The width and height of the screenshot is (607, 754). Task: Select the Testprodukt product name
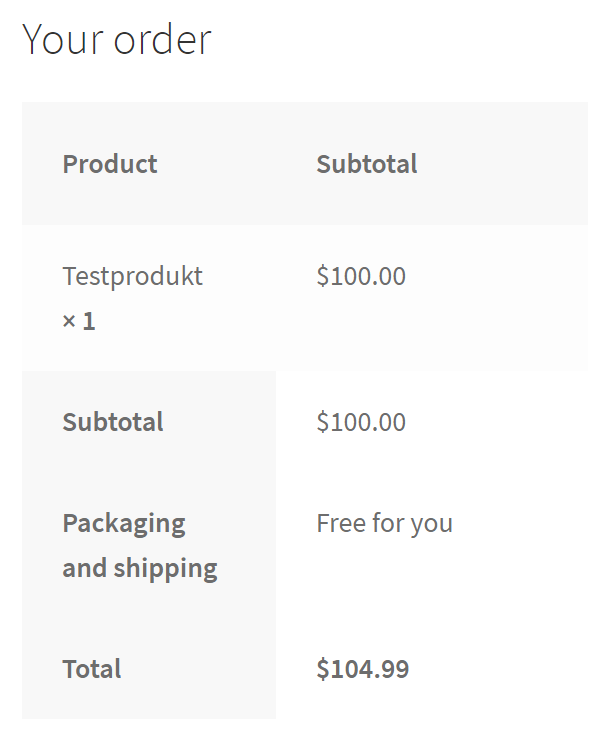coord(132,276)
